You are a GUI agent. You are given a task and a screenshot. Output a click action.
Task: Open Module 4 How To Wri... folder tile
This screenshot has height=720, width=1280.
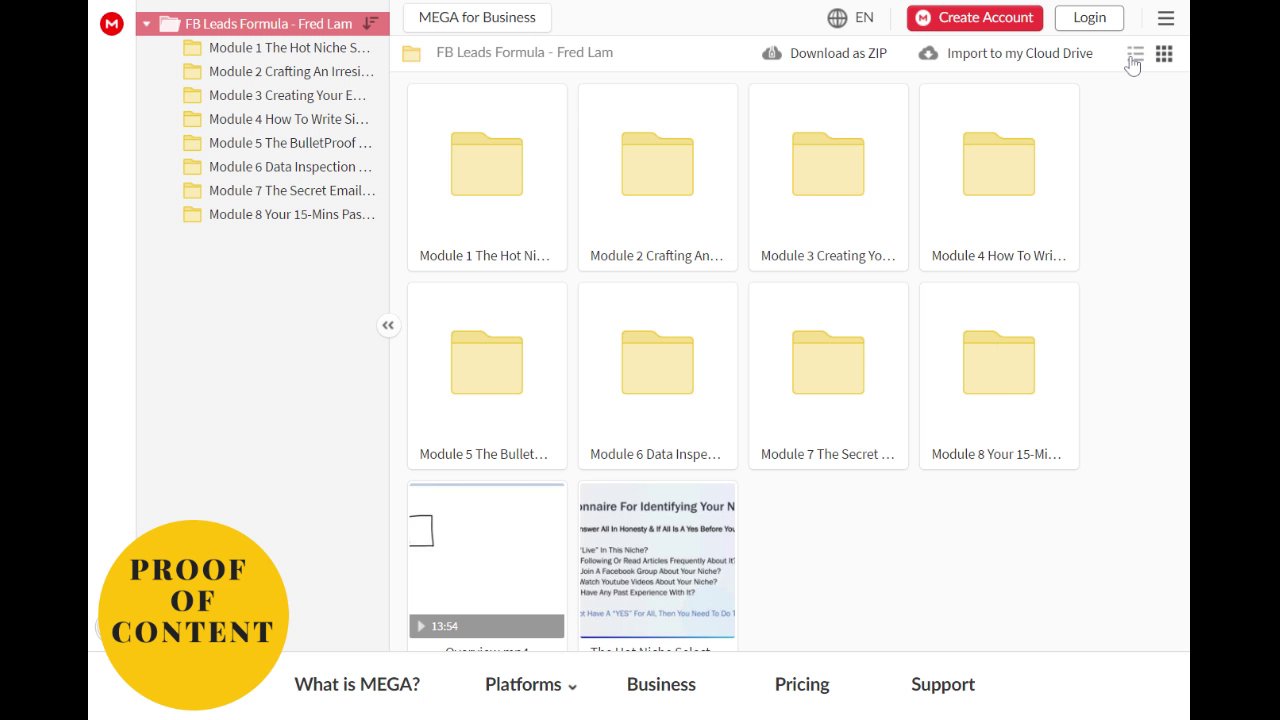pyautogui.click(x=999, y=177)
